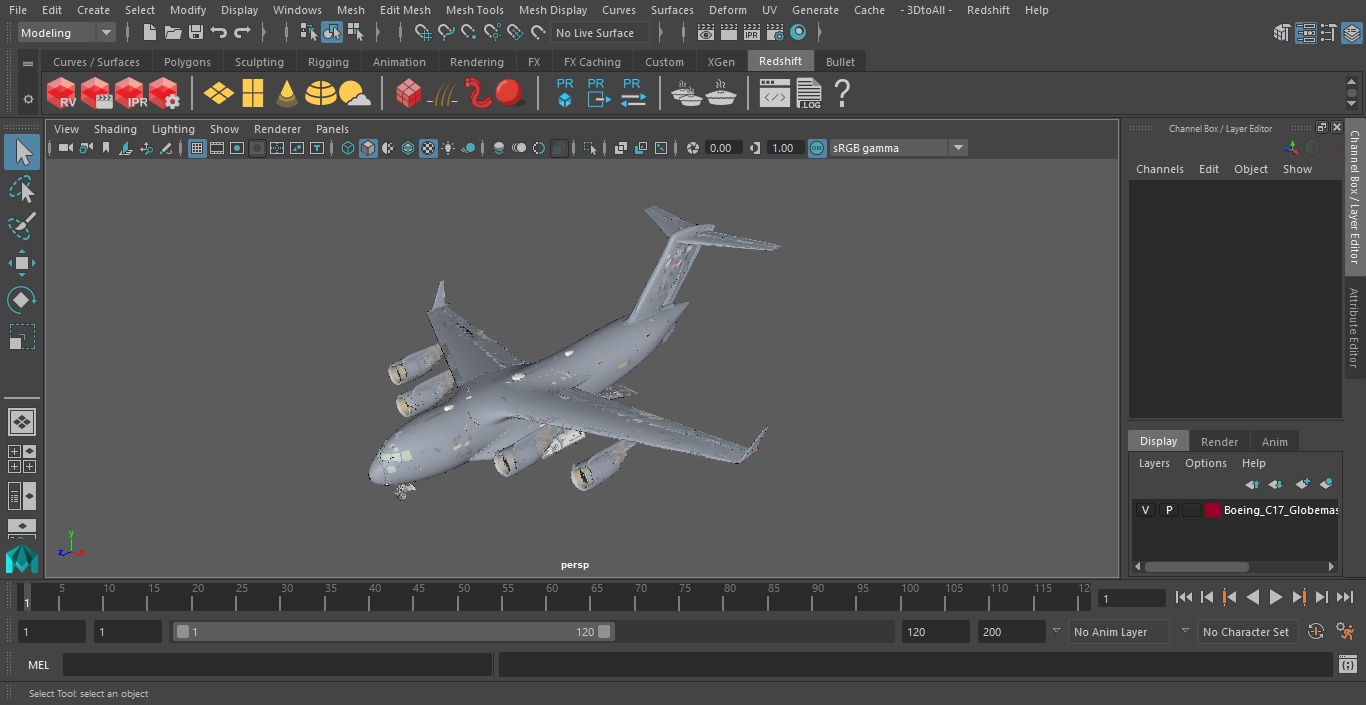Viewport: 1366px width, 705px height.
Task: Open Layers menu in Layer Editor
Action: click(x=1154, y=463)
